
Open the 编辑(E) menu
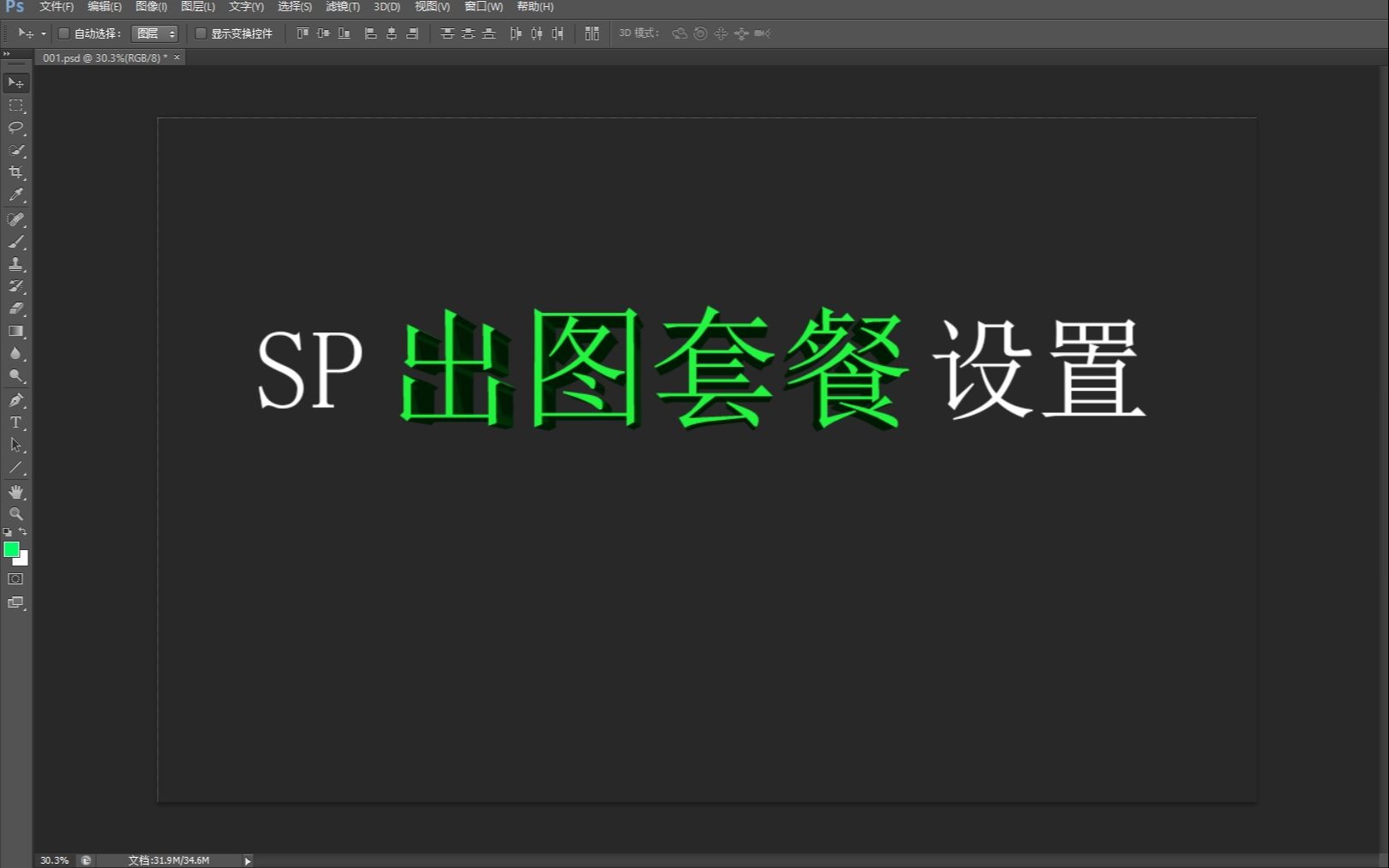click(105, 7)
